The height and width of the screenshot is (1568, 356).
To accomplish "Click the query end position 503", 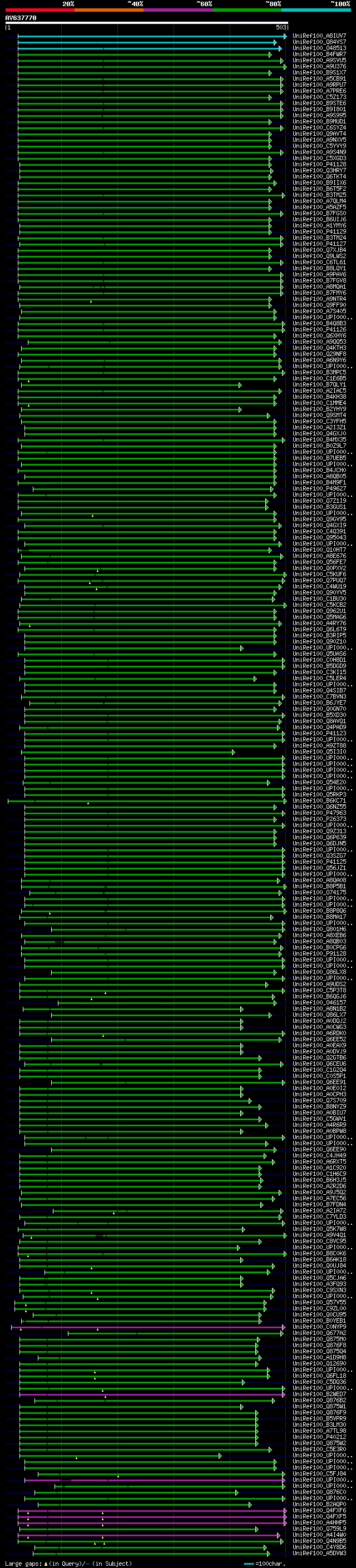I will click(280, 27).
